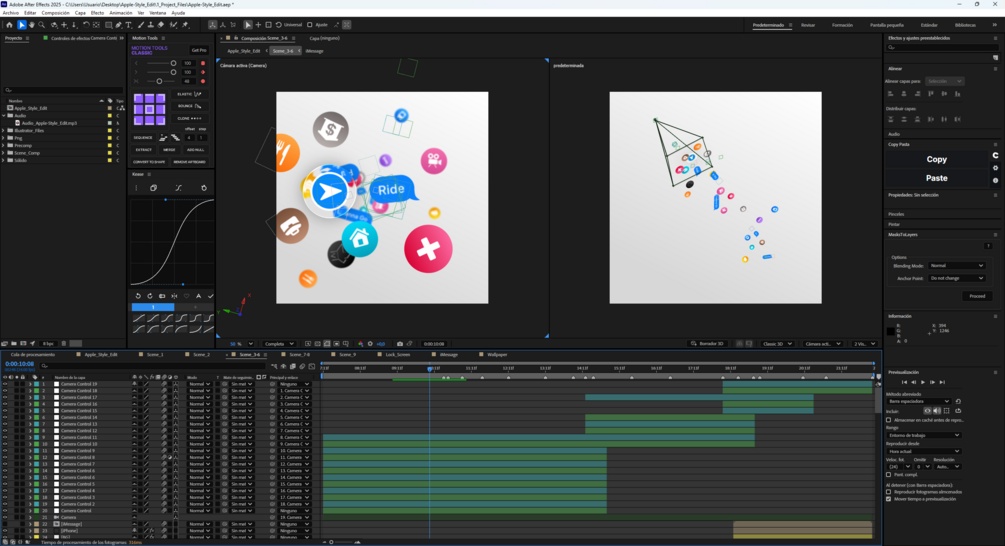Expand Camera Control 18 layer properties
The image size is (1005, 546).
pyautogui.click(x=29, y=390)
